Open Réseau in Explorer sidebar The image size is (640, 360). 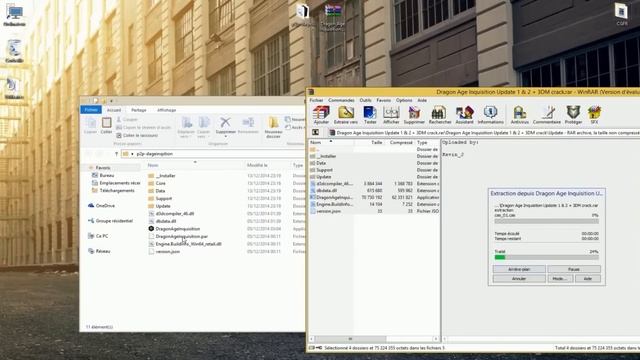click(99, 251)
